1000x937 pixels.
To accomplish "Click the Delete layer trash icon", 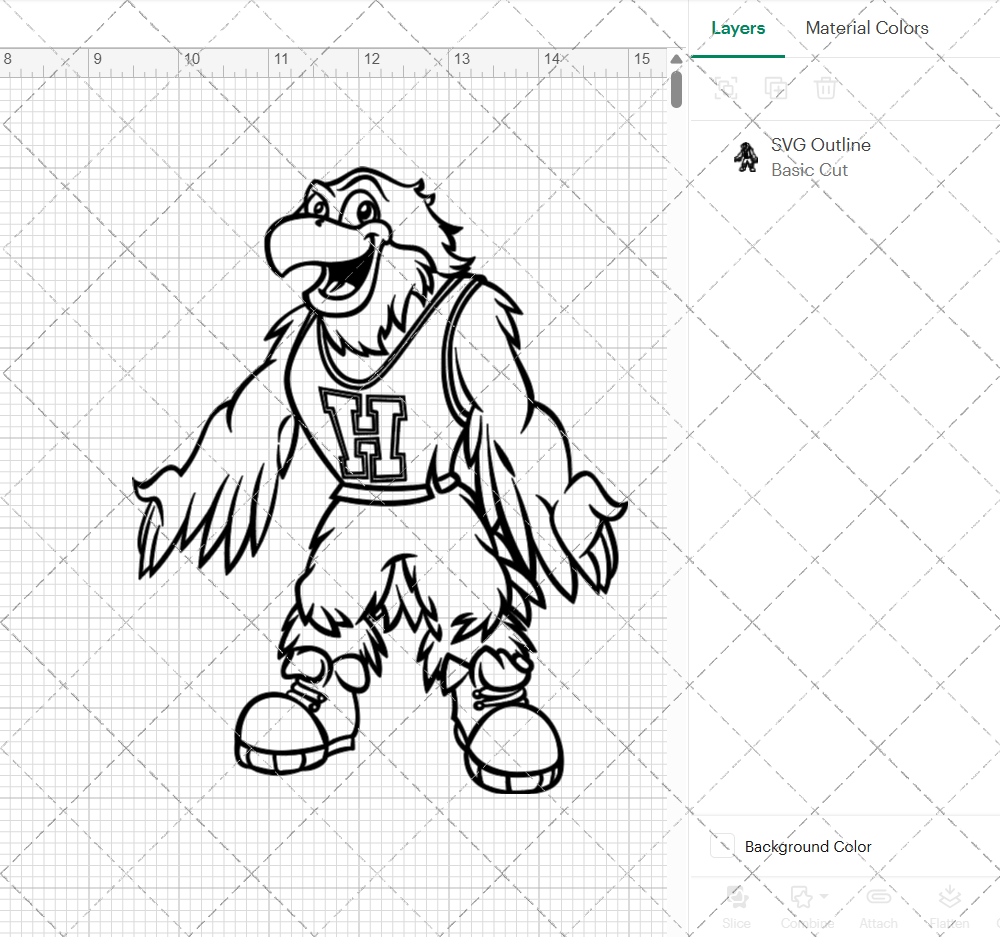I will pos(825,88).
